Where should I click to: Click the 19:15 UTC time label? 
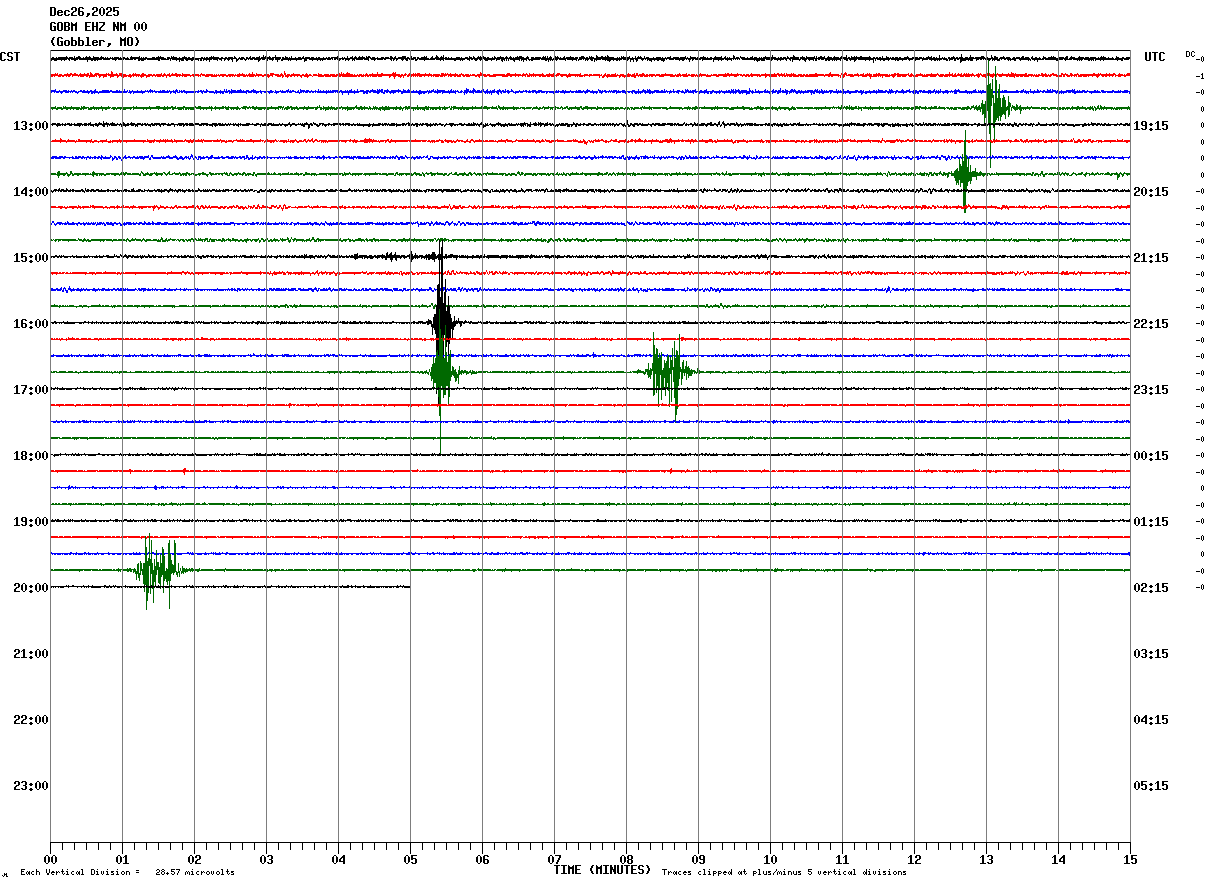click(x=1151, y=126)
